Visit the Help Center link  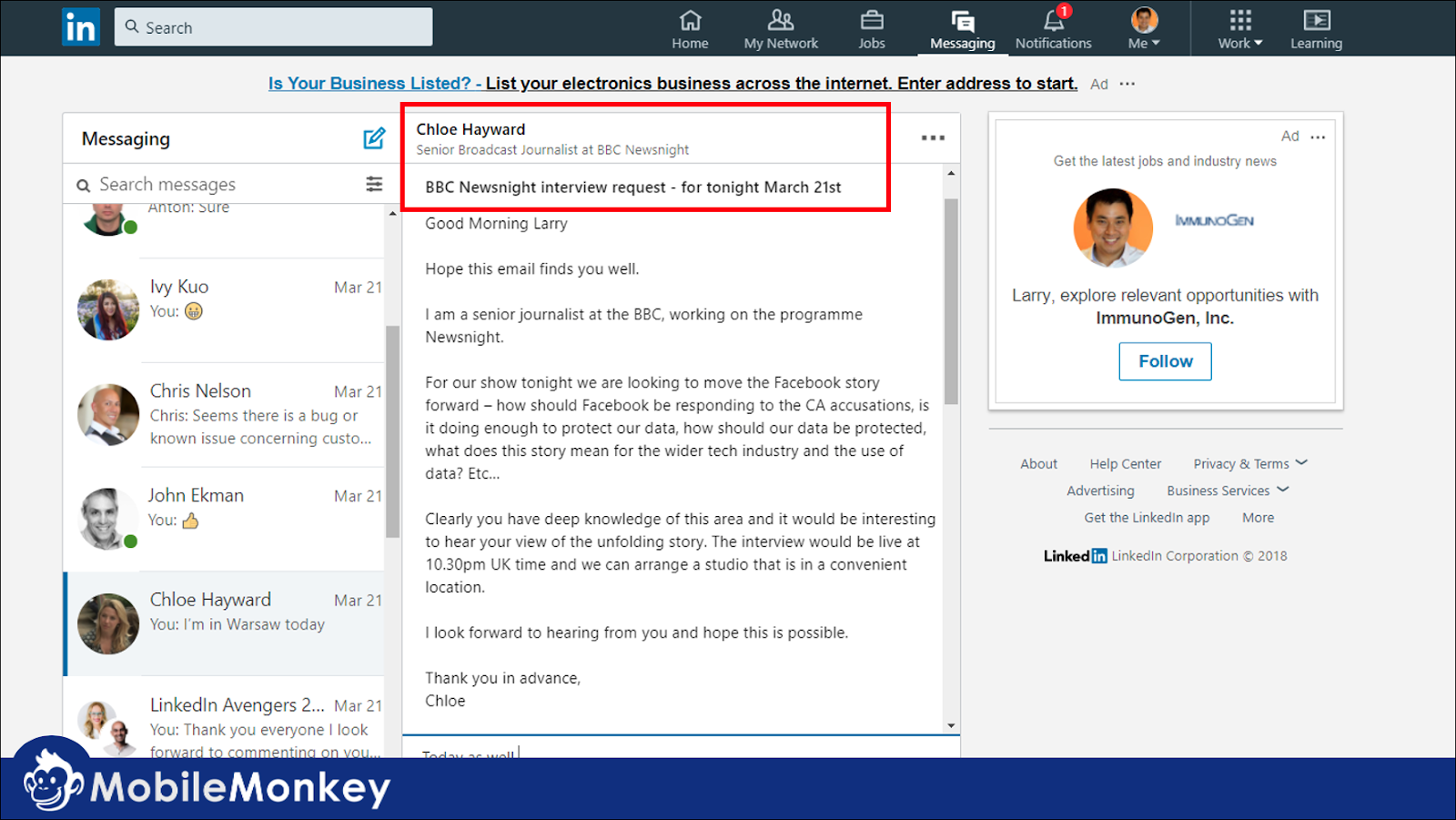(x=1126, y=463)
